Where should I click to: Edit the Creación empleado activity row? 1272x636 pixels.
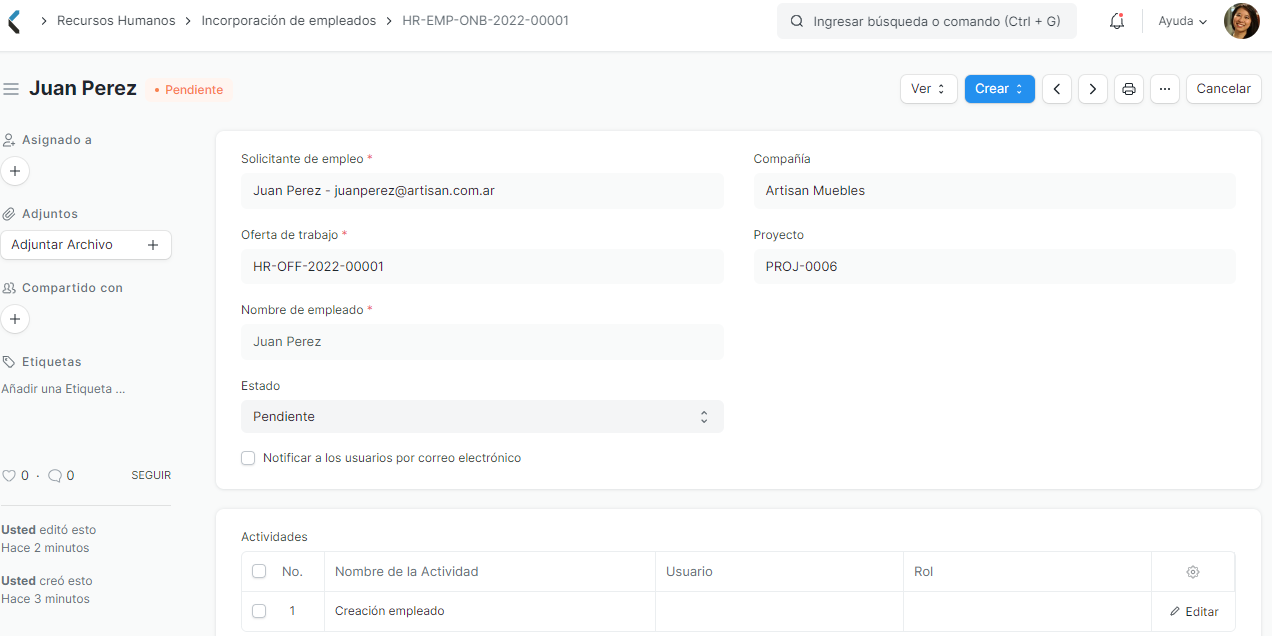click(x=1194, y=612)
